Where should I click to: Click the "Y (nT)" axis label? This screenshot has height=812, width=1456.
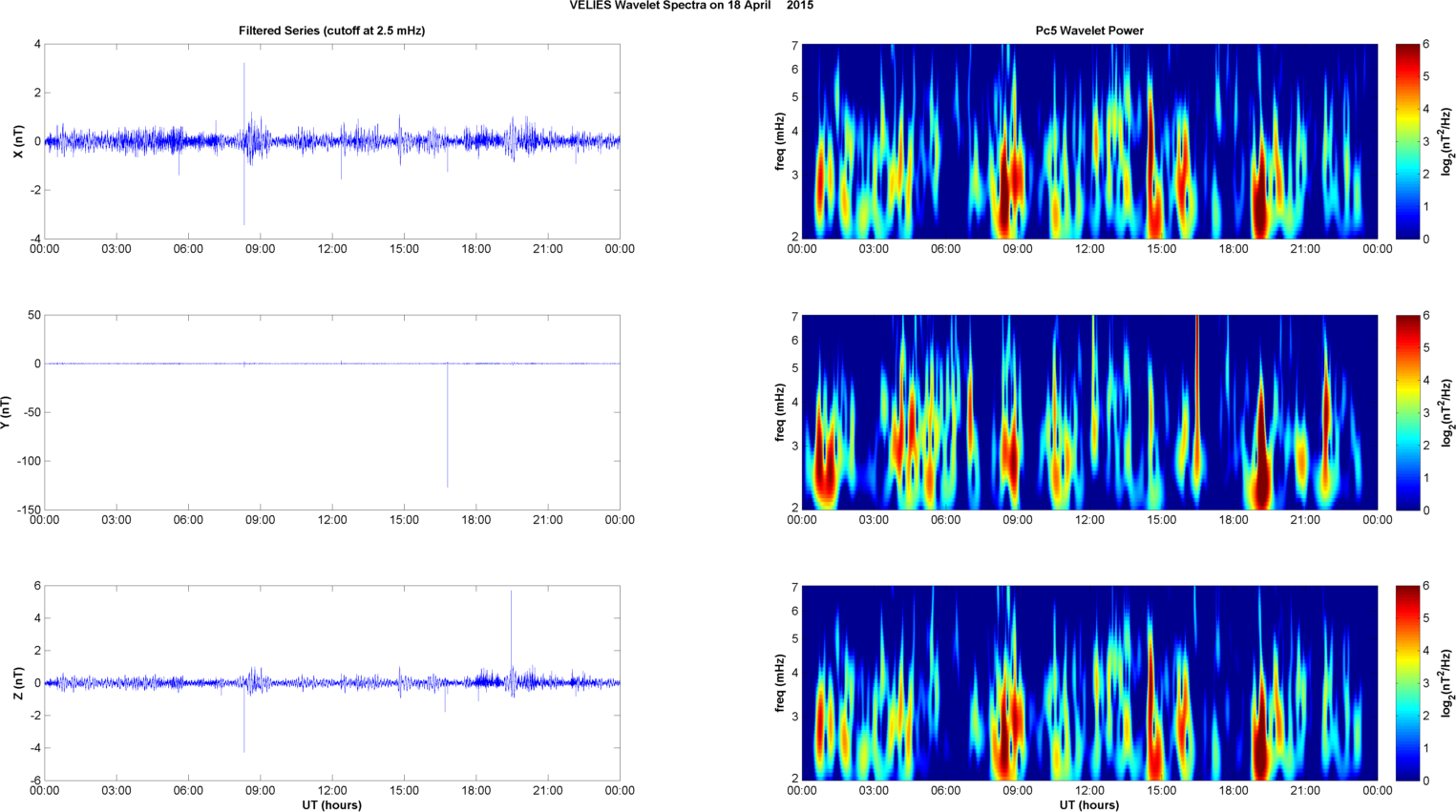tap(6, 412)
